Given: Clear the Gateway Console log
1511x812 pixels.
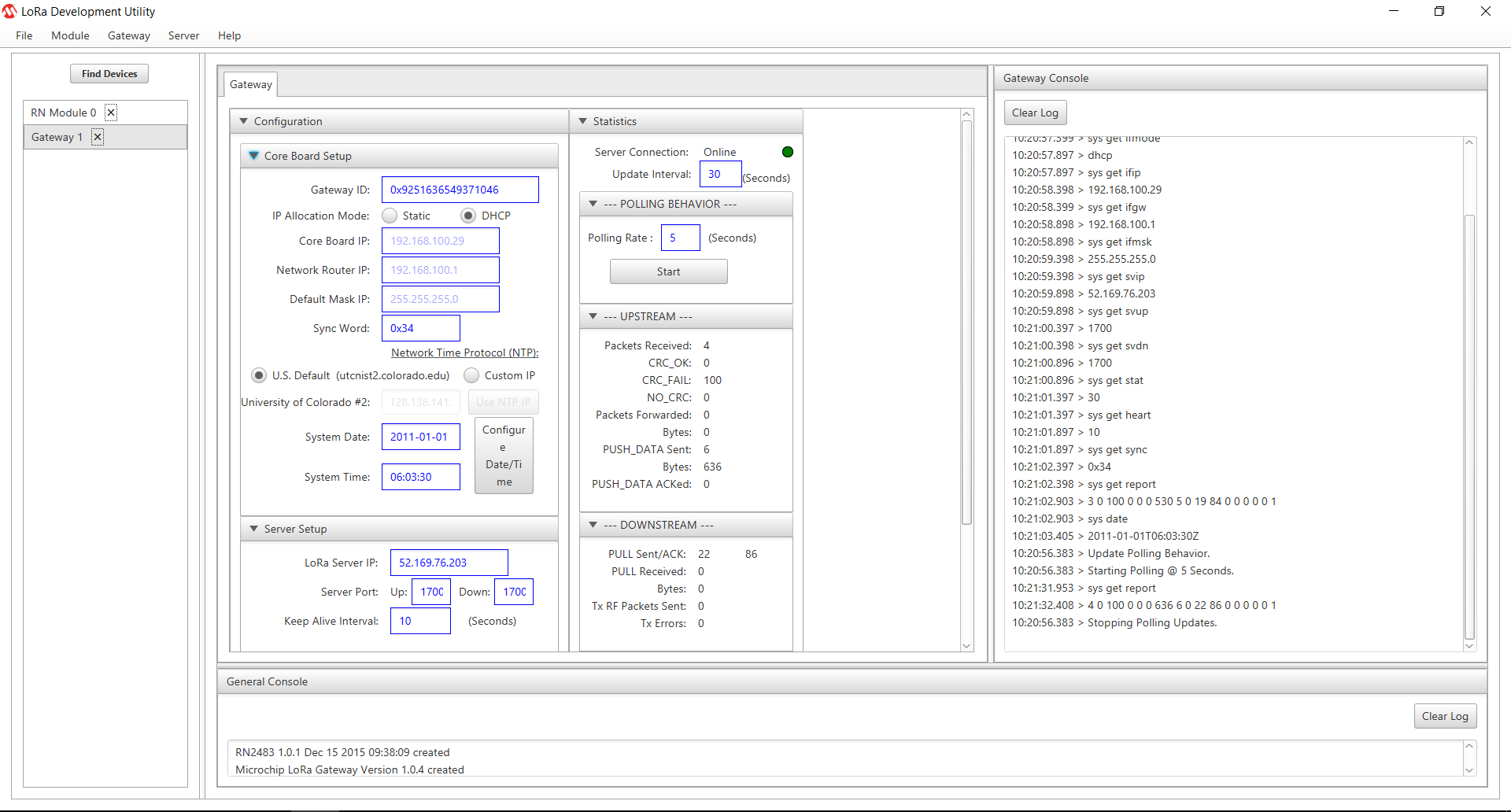Looking at the screenshot, I should 1035,113.
